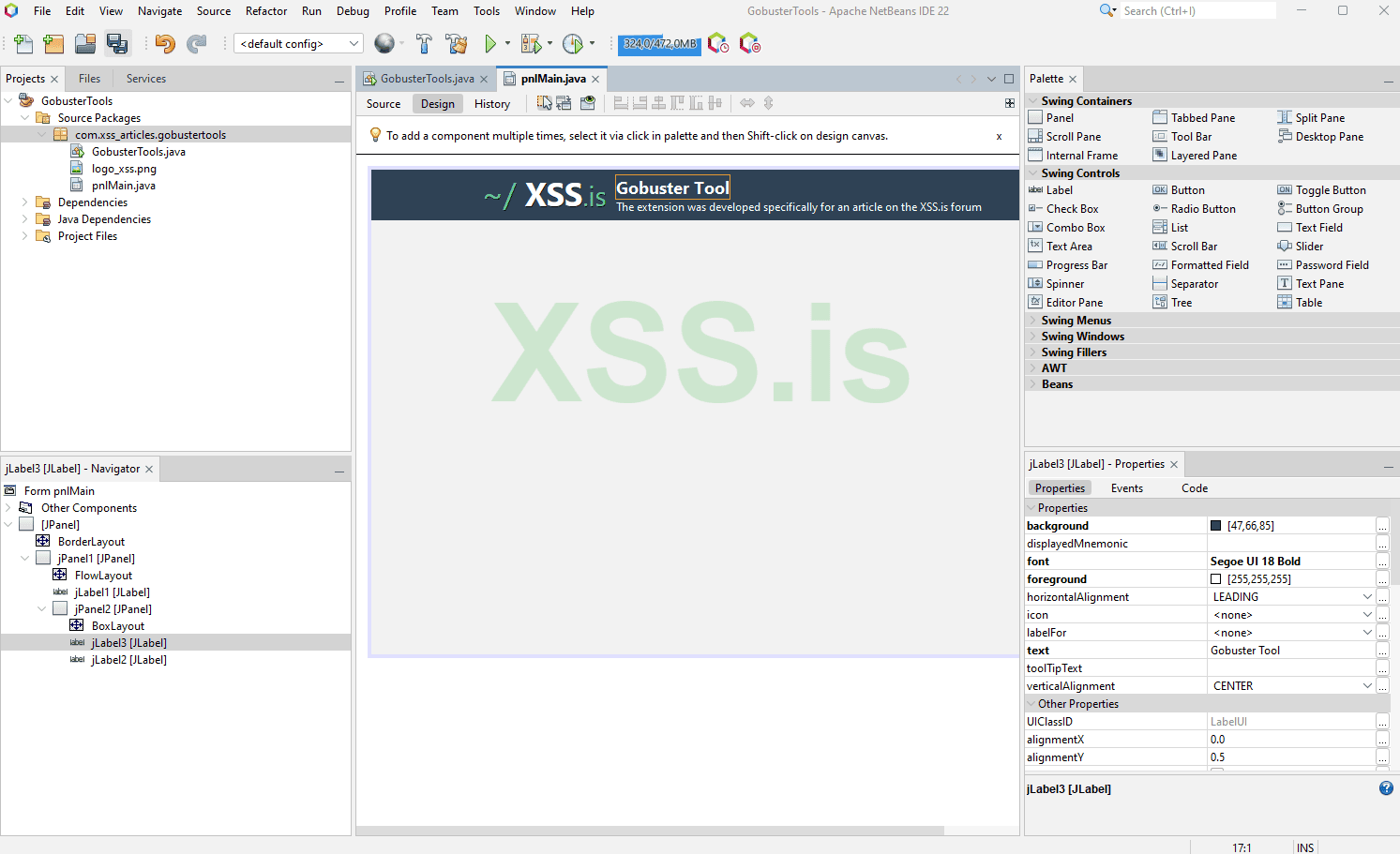The image size is (1400, 854).
Task: Expand the Java Dependencies node
Action: click(25, 219)
